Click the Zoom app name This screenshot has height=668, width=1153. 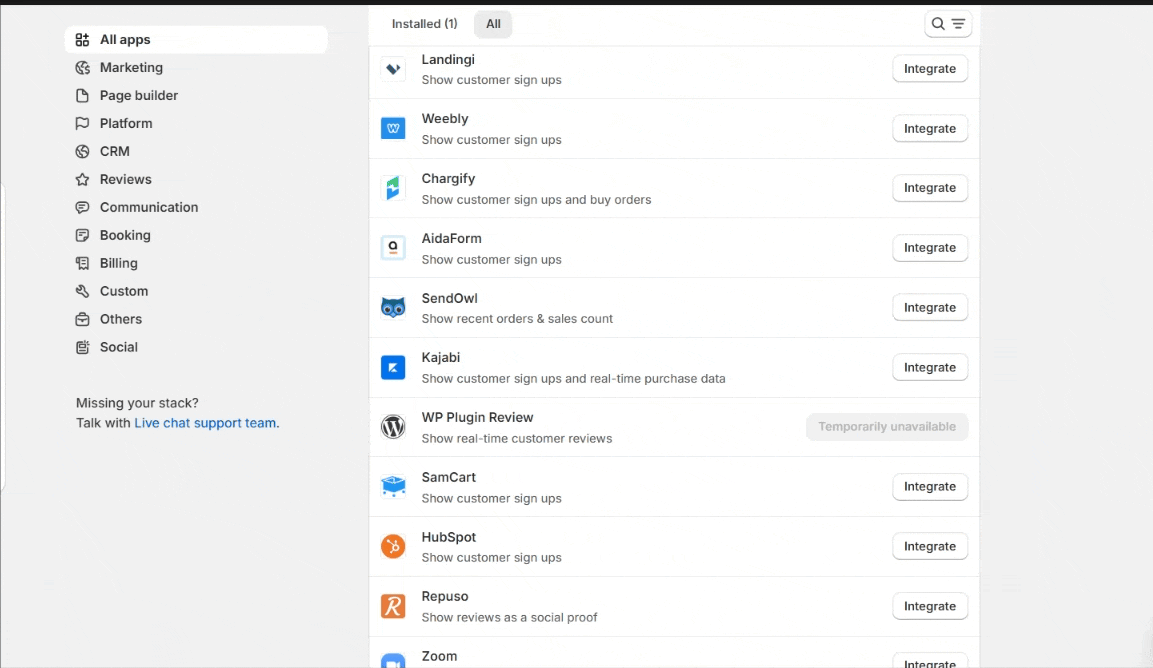tap(439, 656)
